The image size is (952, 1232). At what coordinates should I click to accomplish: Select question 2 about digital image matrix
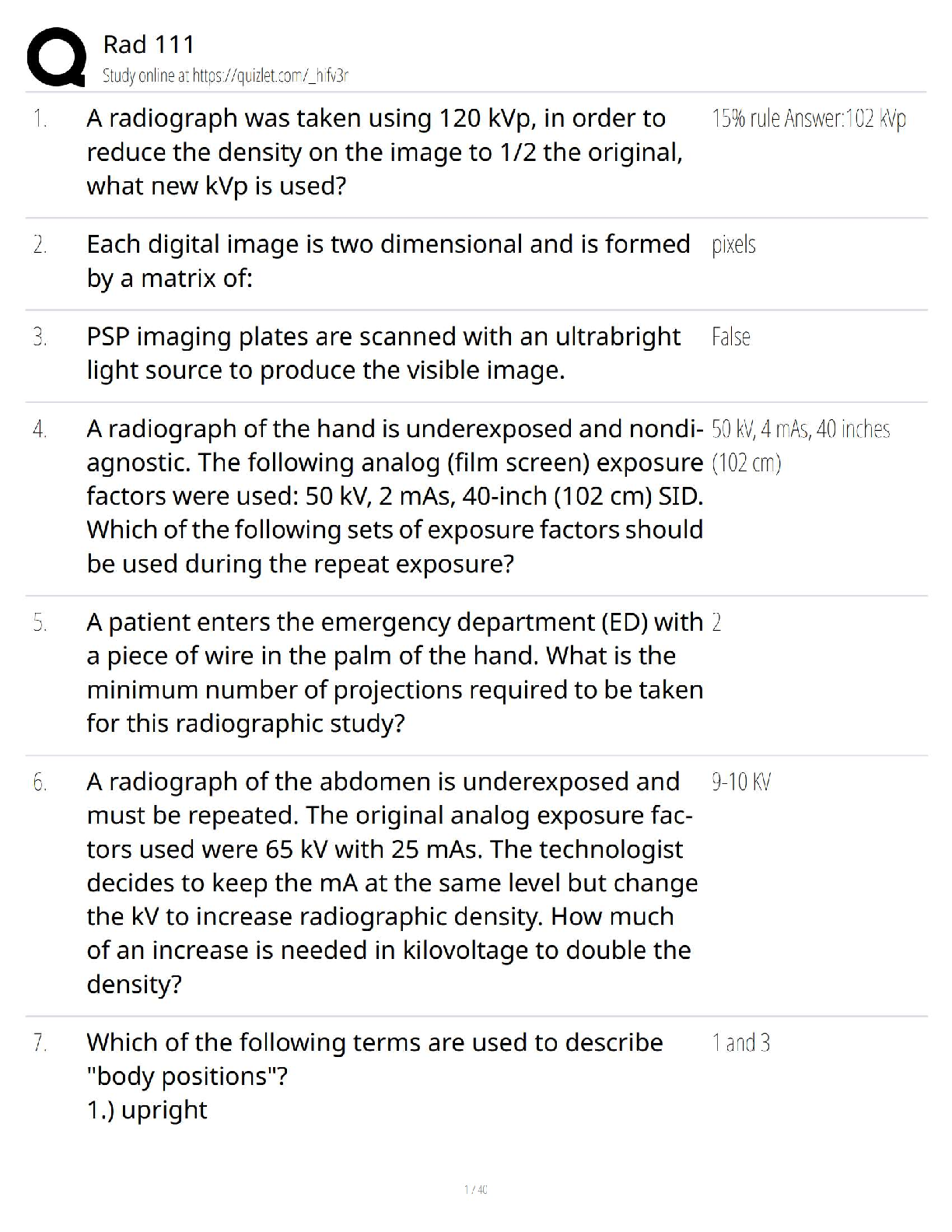pyautogui.click(x=387, y=261)
